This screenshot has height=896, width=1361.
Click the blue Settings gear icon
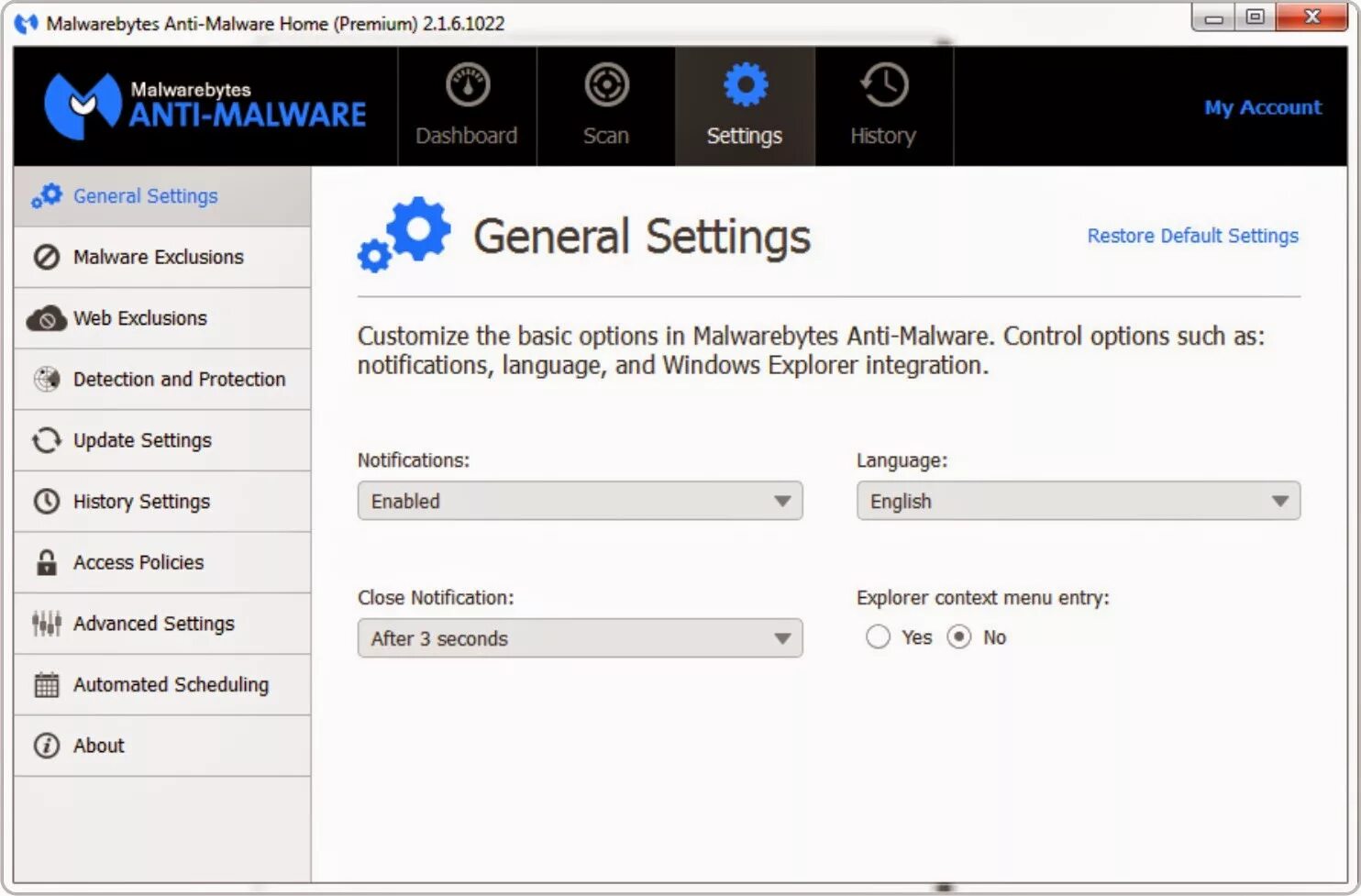tap(746, 85)
